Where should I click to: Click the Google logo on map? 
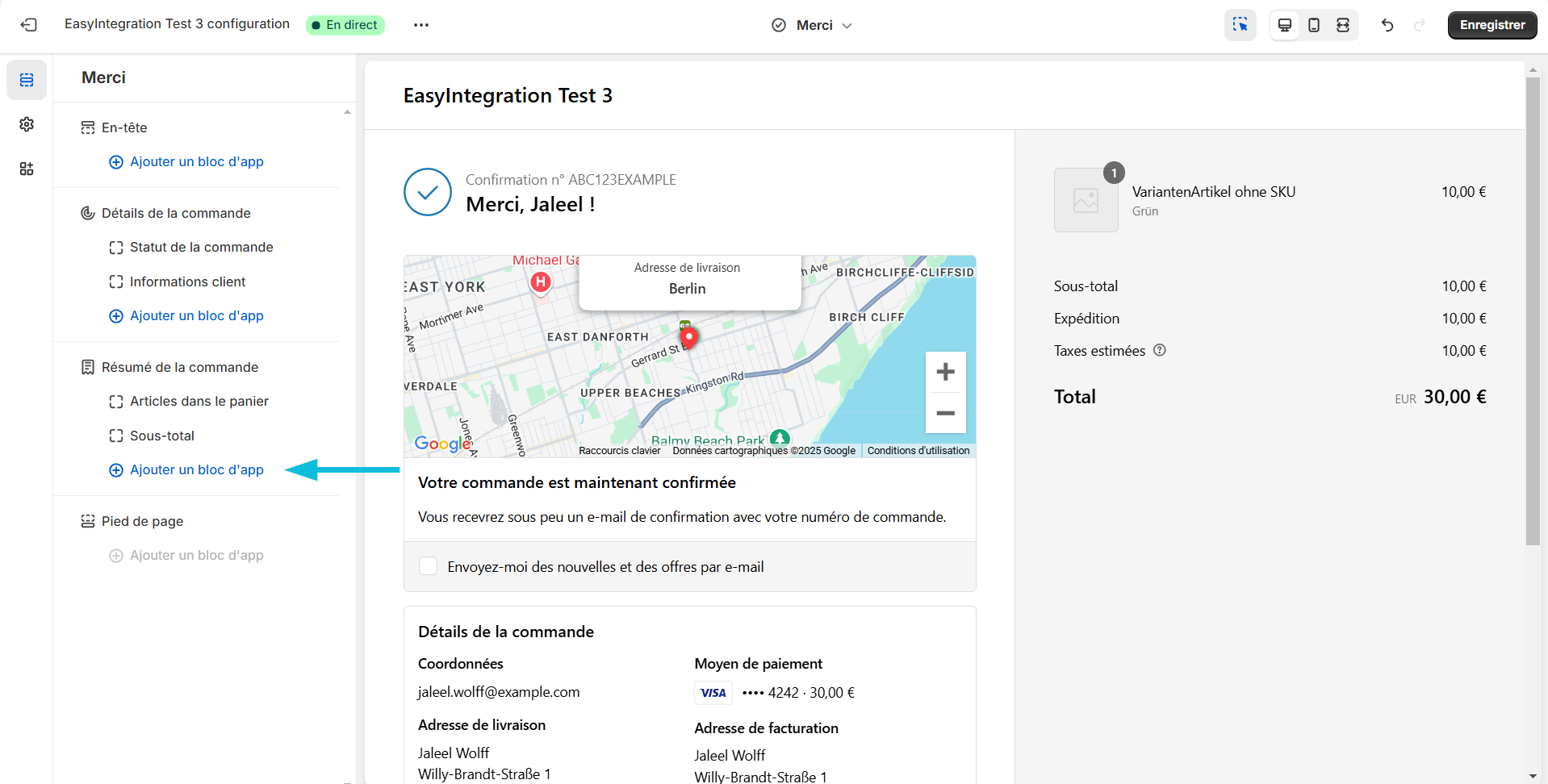point(442,444)
